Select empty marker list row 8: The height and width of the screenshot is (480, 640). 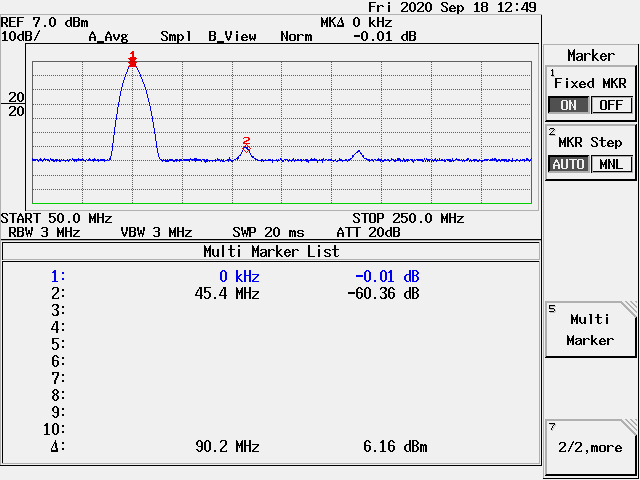tap(271, 395)
